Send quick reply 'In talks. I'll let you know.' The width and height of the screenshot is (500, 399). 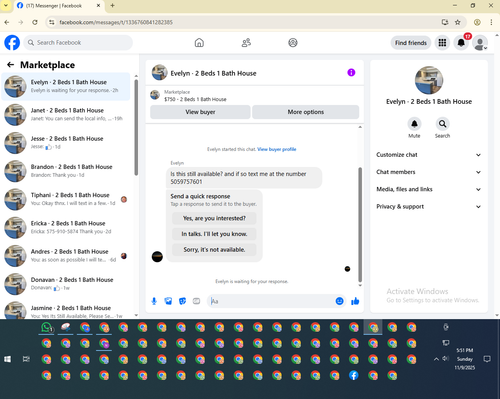214,234
